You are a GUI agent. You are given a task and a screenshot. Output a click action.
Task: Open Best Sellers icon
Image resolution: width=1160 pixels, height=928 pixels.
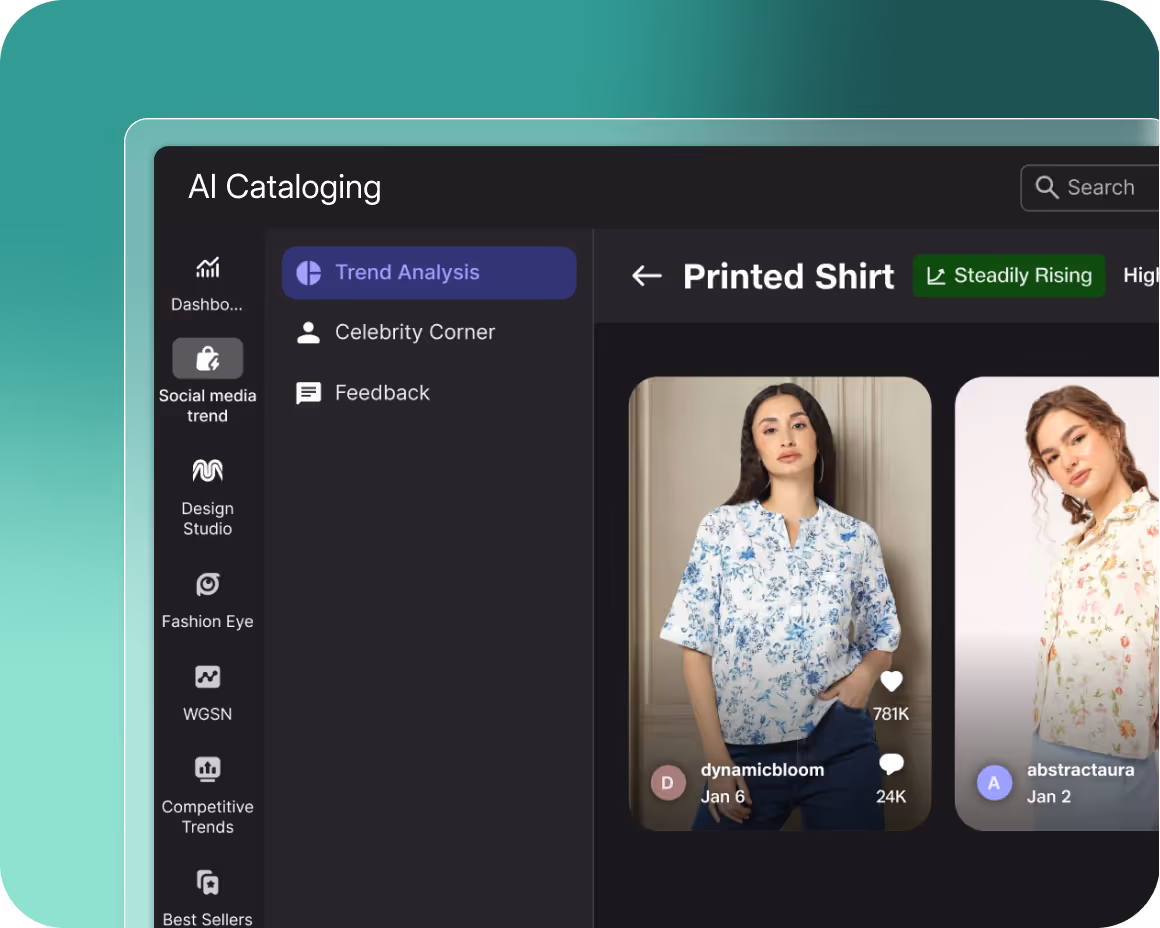tap(208, 882)
